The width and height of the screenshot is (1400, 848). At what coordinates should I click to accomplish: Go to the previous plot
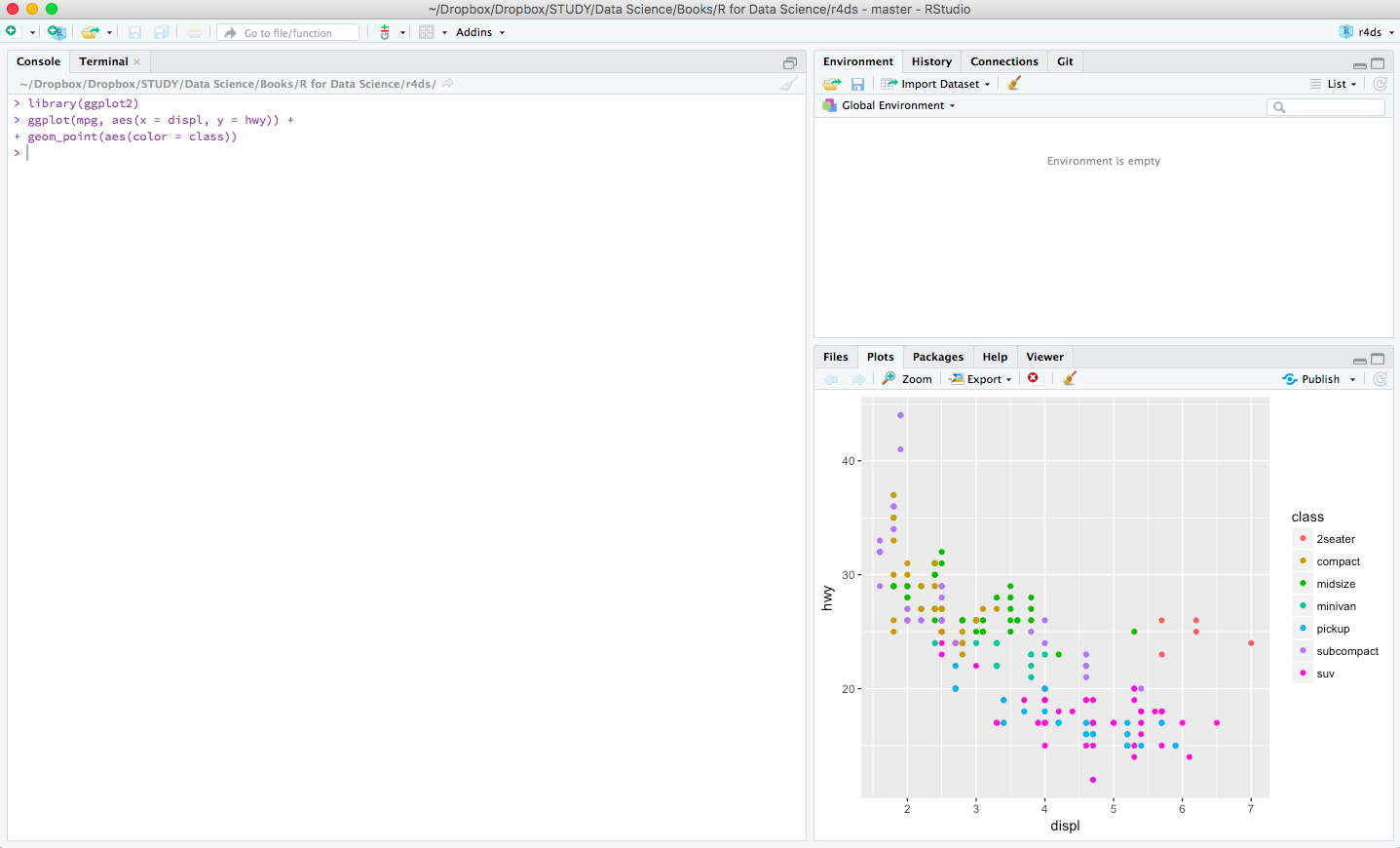(x=831, y=379)
